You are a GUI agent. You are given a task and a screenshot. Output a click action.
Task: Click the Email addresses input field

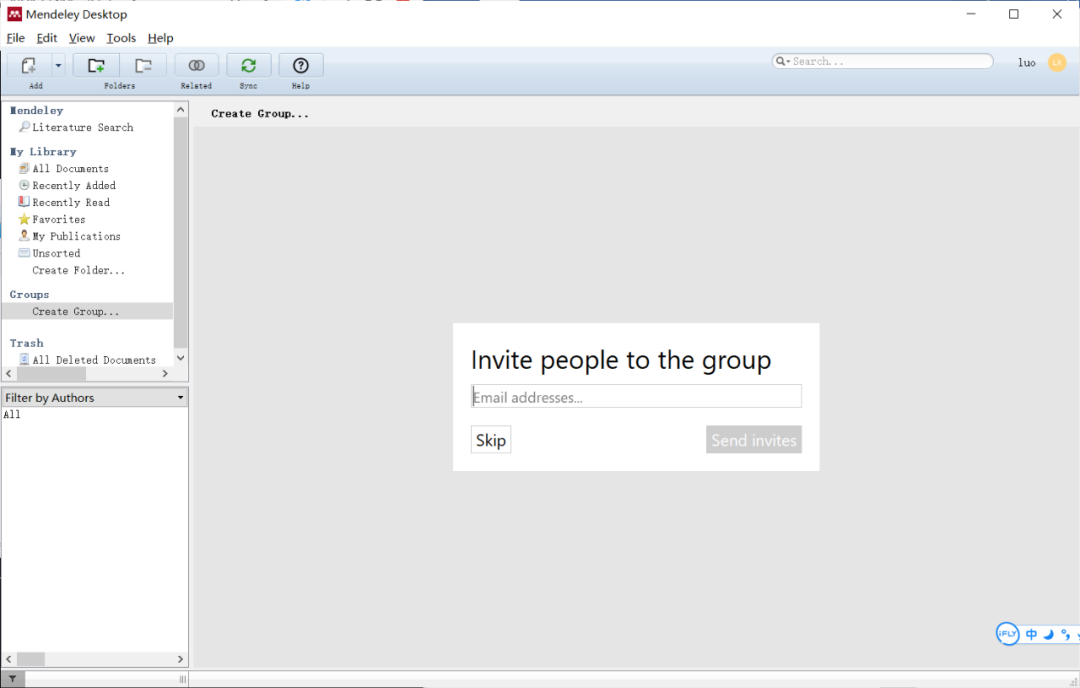tap(636, 397)
